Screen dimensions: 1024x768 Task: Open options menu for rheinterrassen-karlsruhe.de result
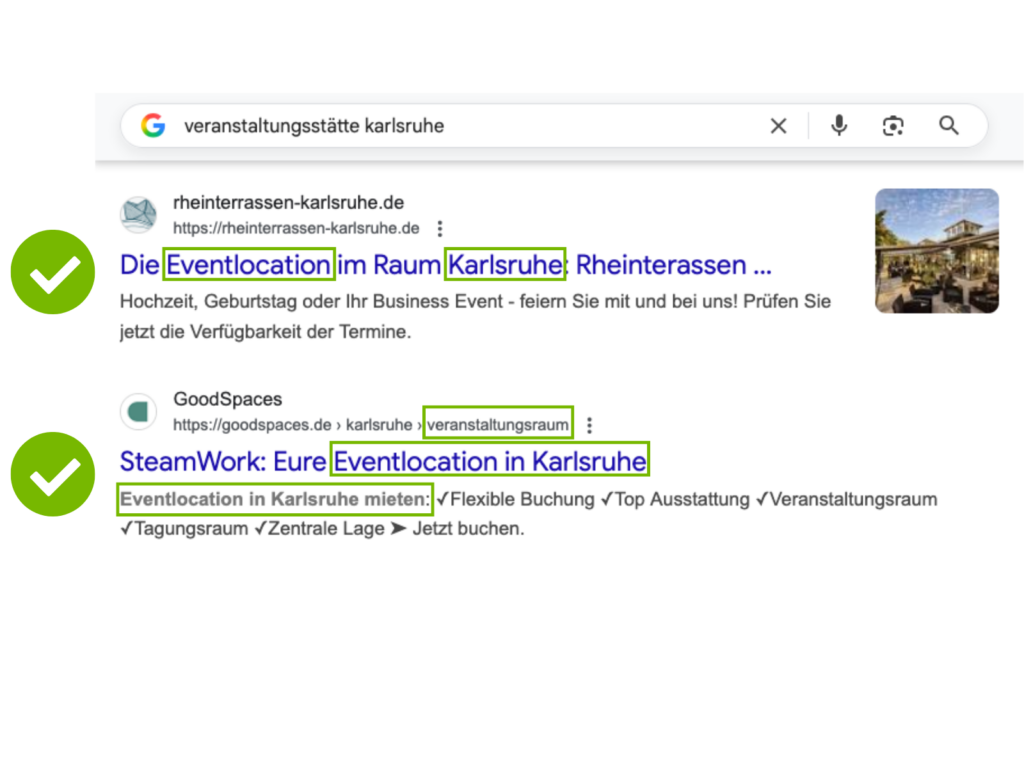(x=440, y=229)
